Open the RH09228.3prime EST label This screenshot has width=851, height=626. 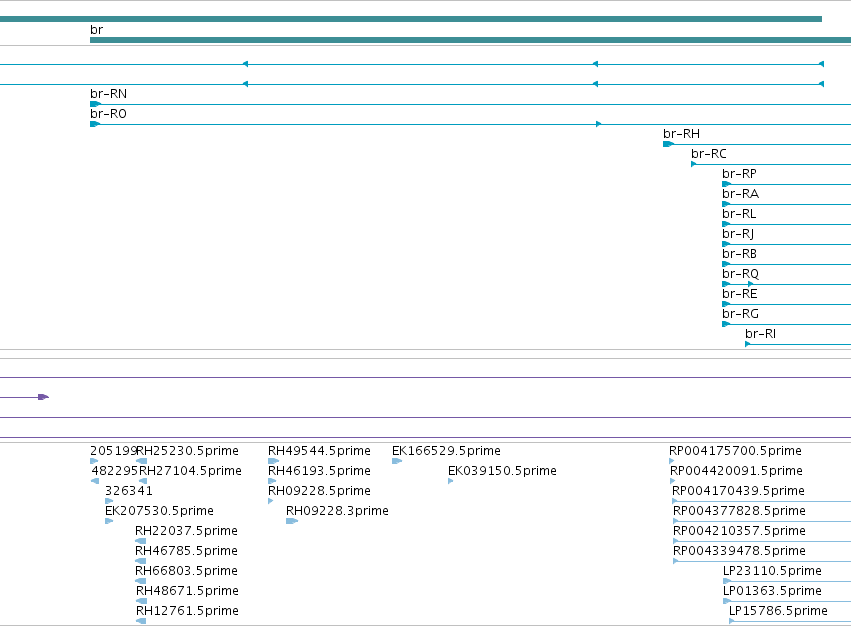click(338, 511)
